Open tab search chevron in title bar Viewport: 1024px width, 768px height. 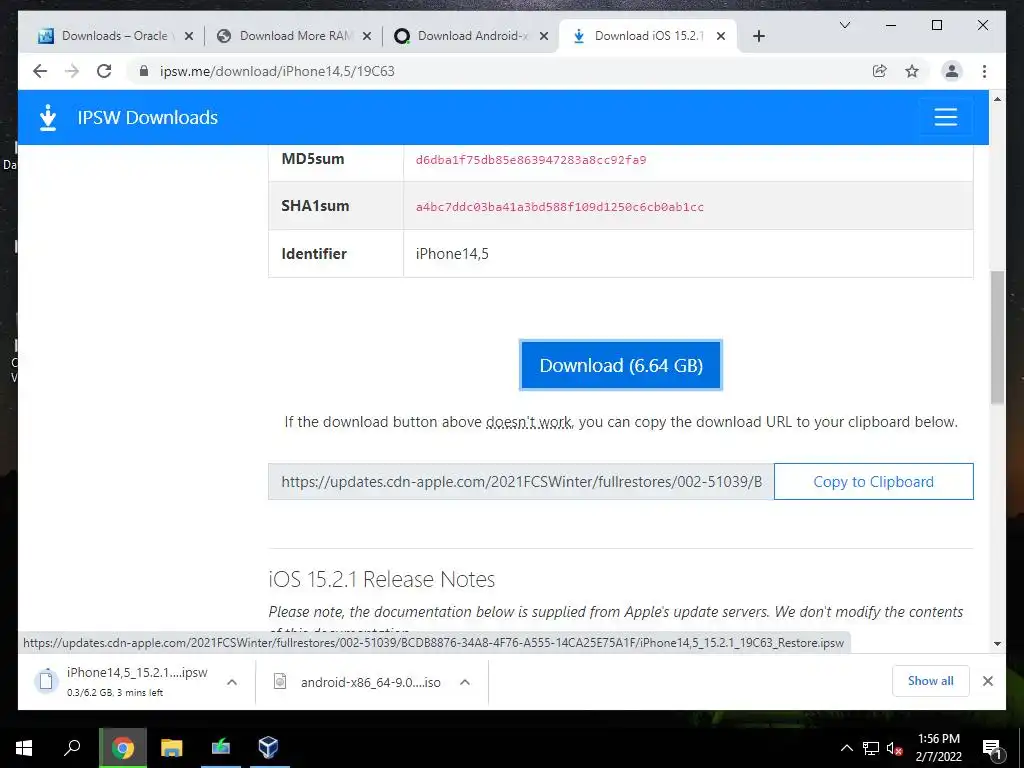pyautogui.click(x=844, y=25)
